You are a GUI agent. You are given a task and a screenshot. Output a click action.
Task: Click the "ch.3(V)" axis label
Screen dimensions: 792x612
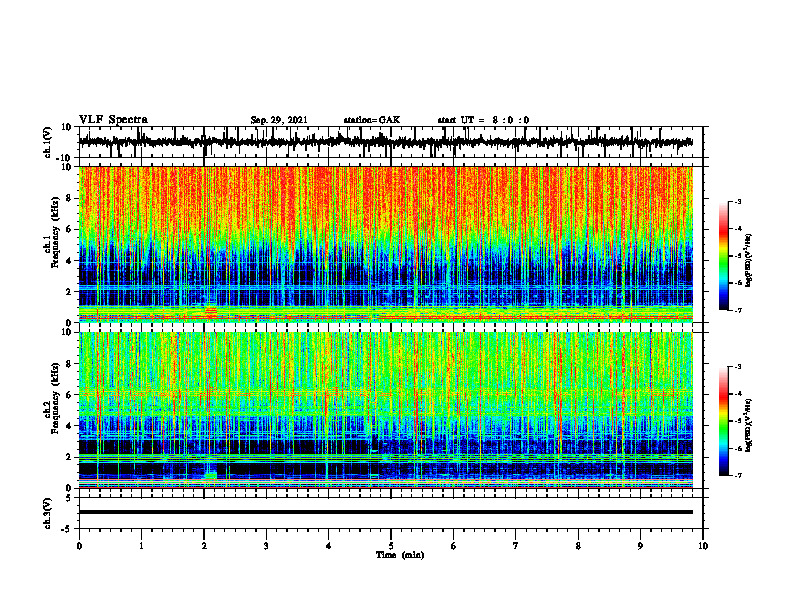(48, 514)
